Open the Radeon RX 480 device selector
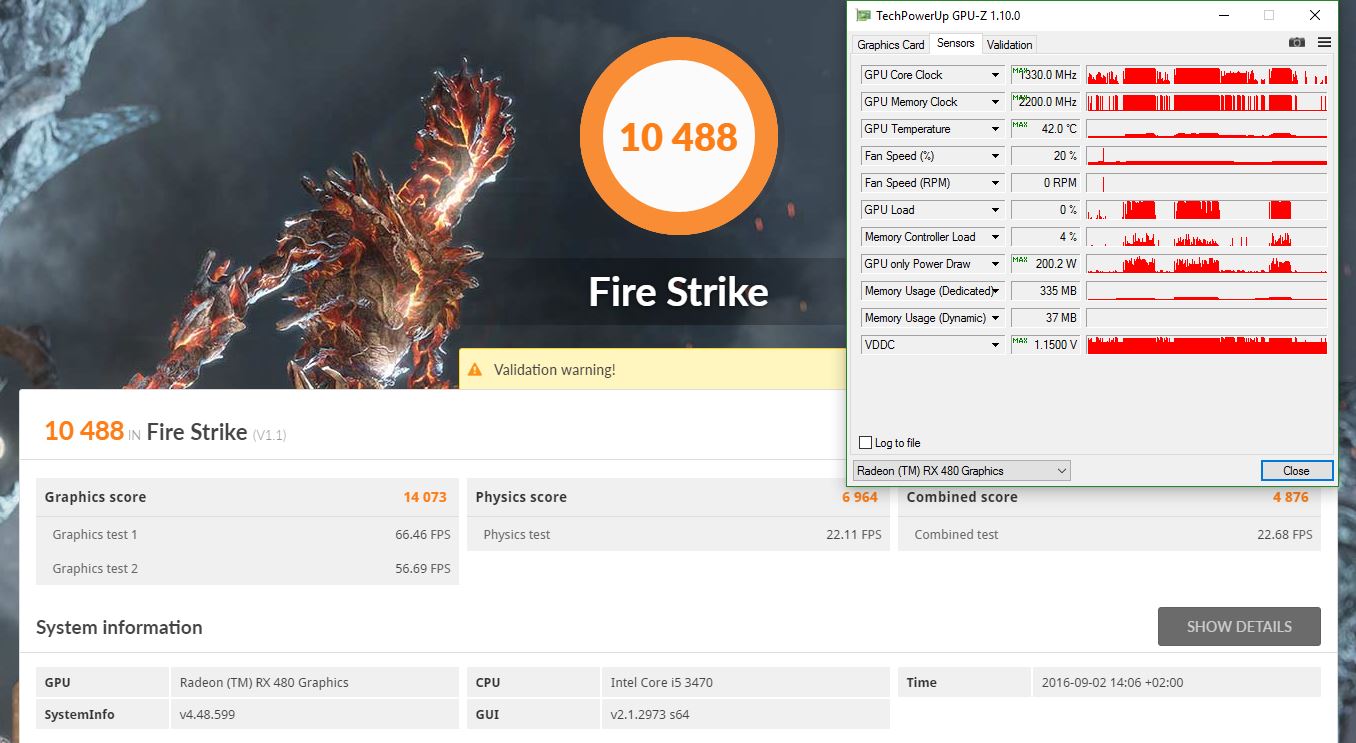This screenshot has width=1356, height=743. click(x=961, y=471)
